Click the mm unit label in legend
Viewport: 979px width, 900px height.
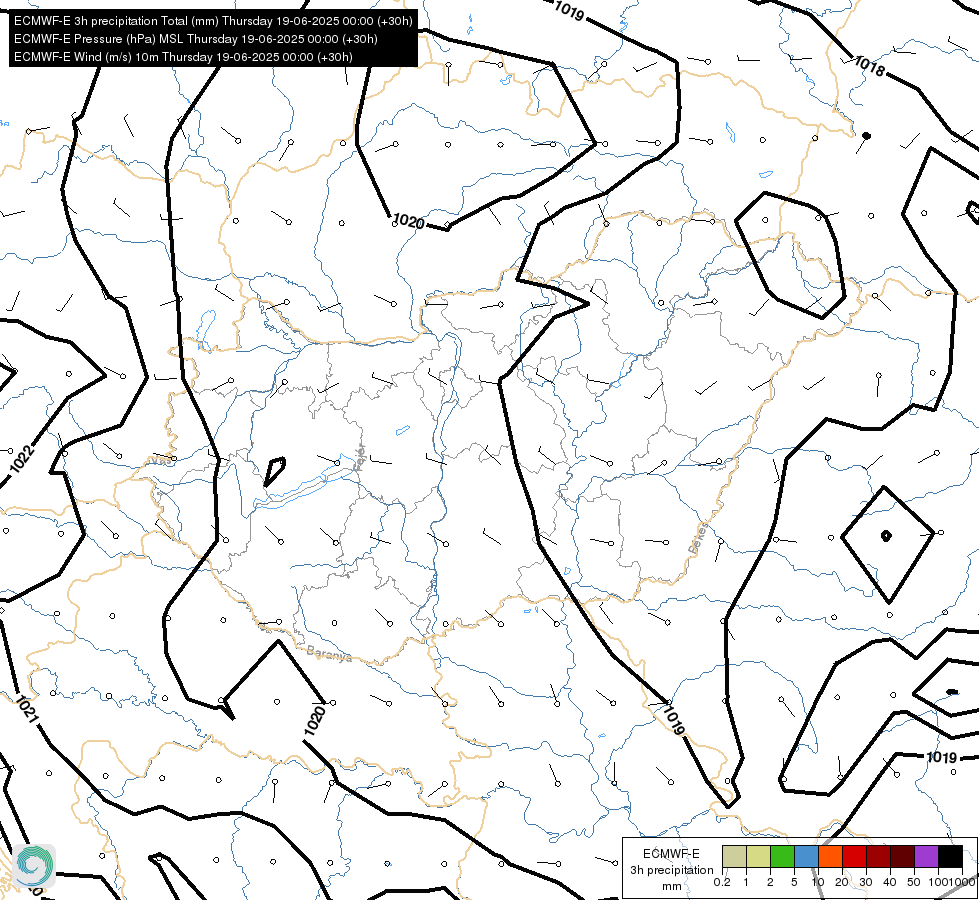[672, 886]
